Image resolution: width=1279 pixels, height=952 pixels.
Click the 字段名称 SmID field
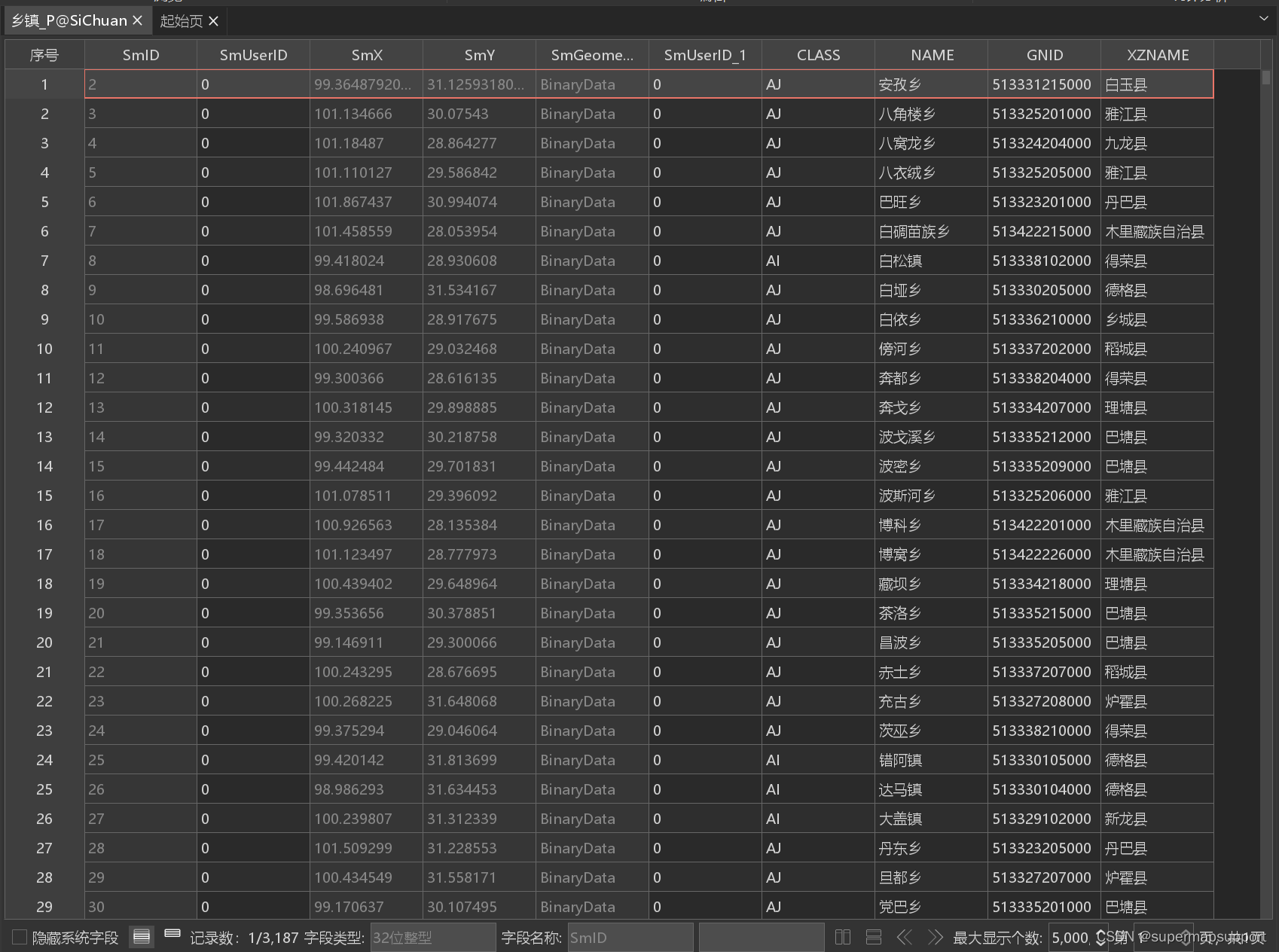click(630, 937)
